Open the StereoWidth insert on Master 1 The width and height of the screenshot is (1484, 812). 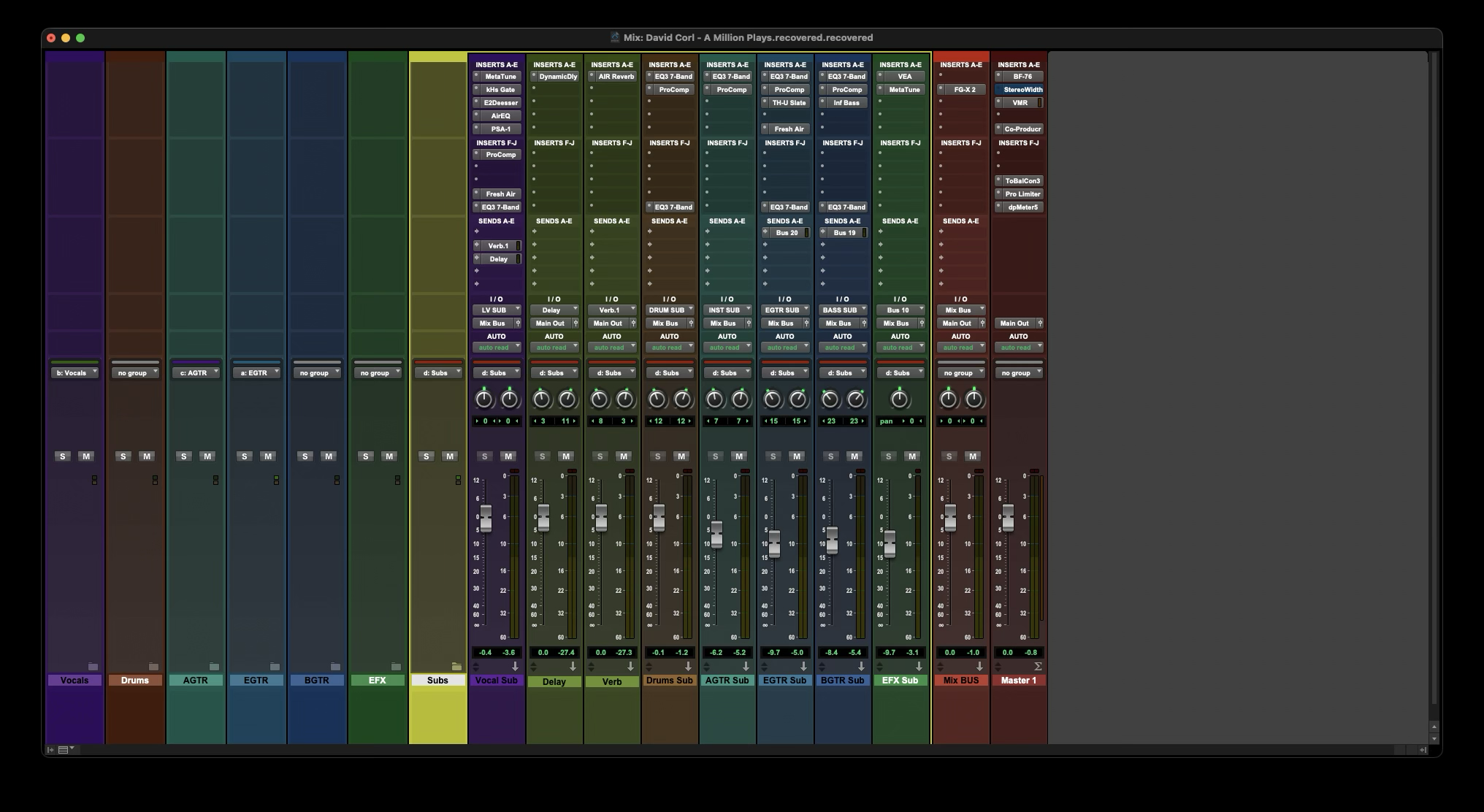[x=1023, y=90]
